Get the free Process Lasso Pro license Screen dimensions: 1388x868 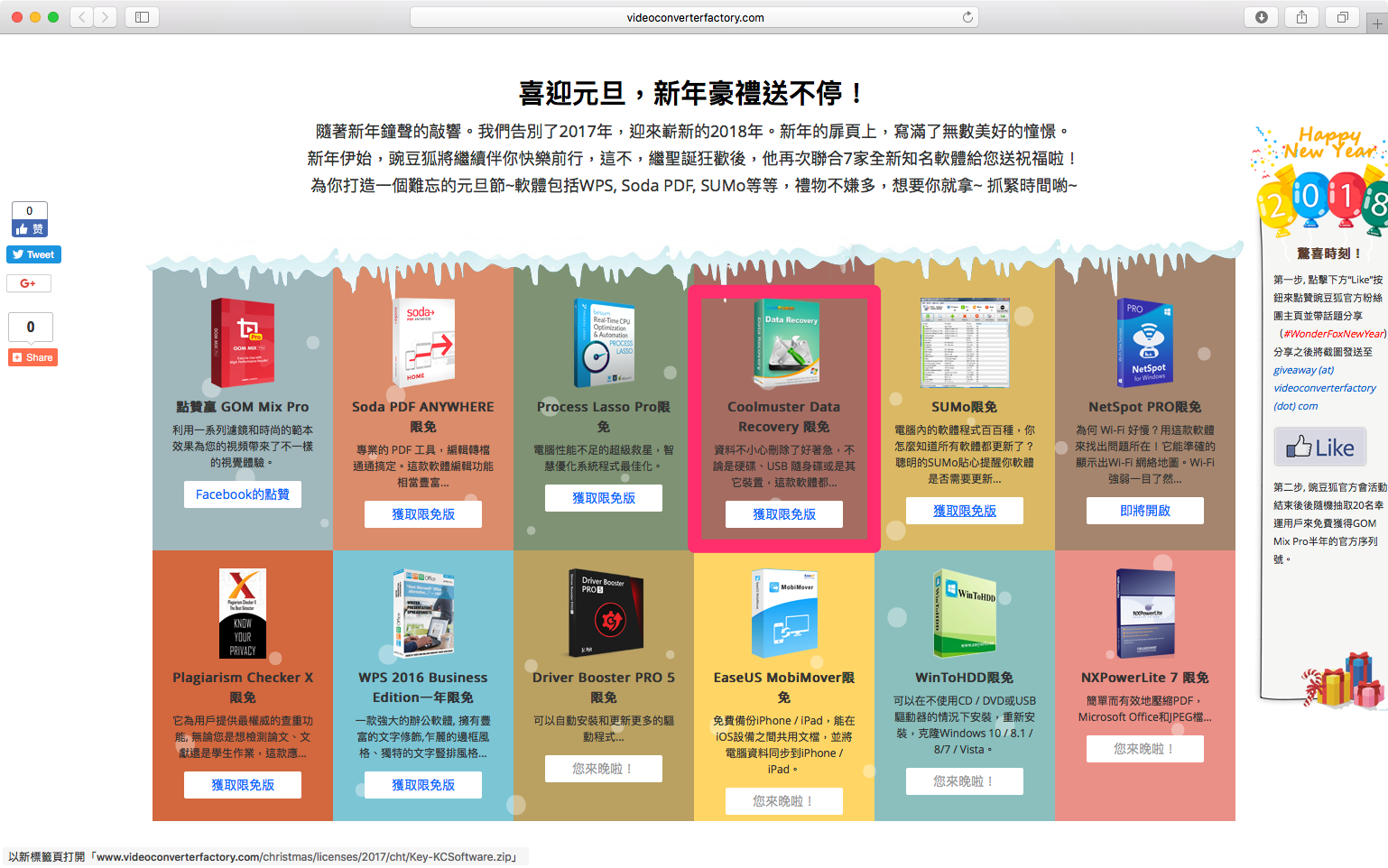[x=604, y=498]
